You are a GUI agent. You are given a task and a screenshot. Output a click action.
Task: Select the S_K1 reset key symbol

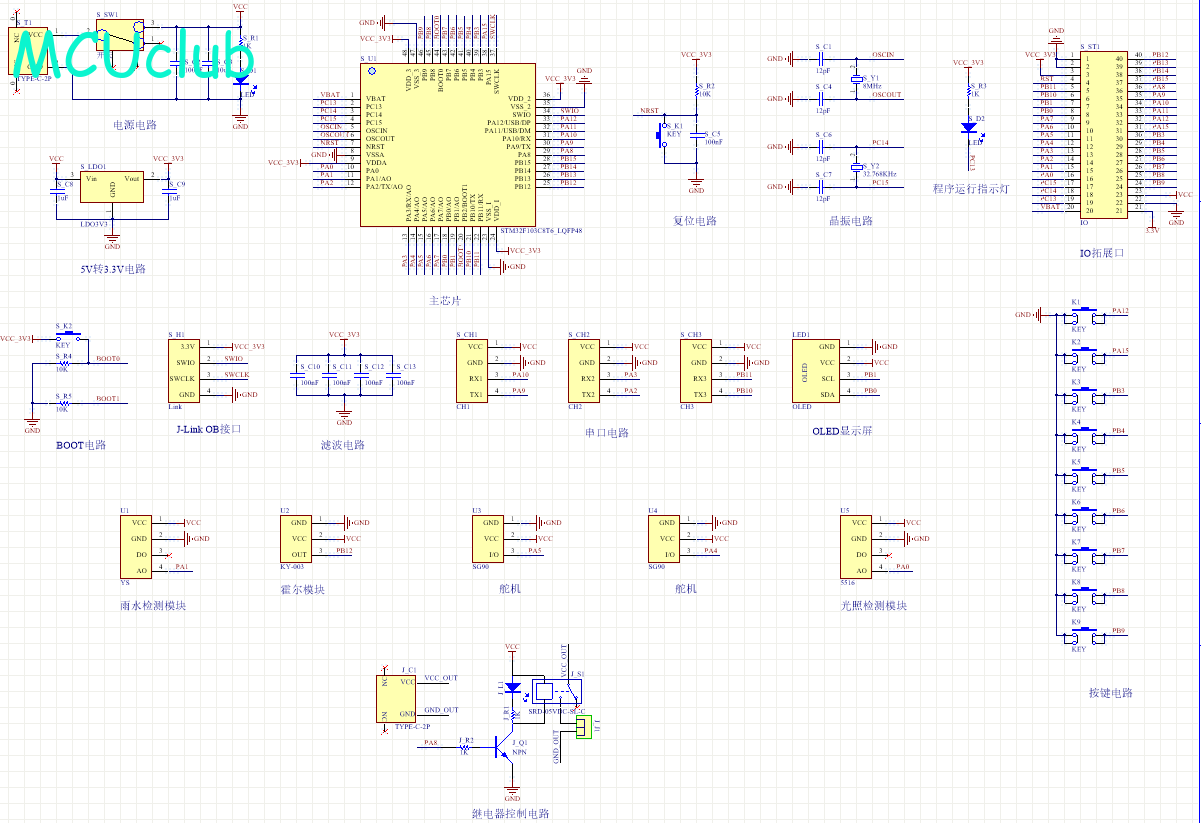click(661, 133)
